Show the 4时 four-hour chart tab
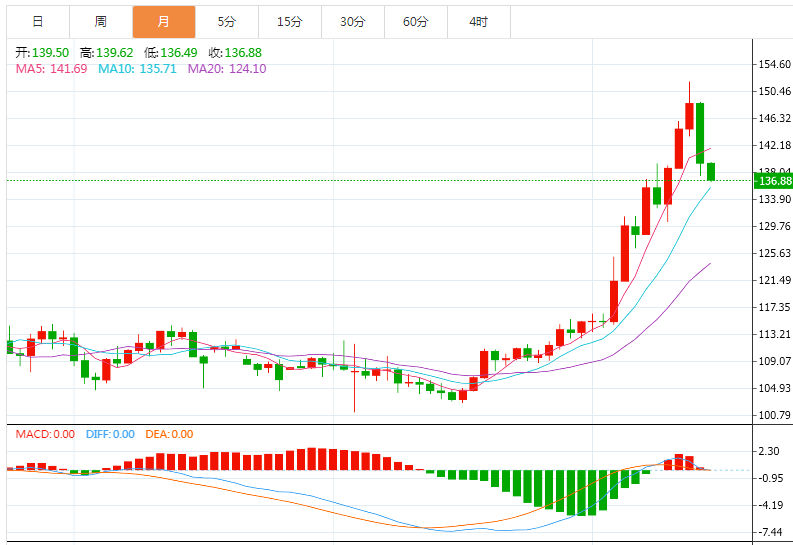This screenshot has width=793, height=545. pyautogui.click(x=478, y=21)
